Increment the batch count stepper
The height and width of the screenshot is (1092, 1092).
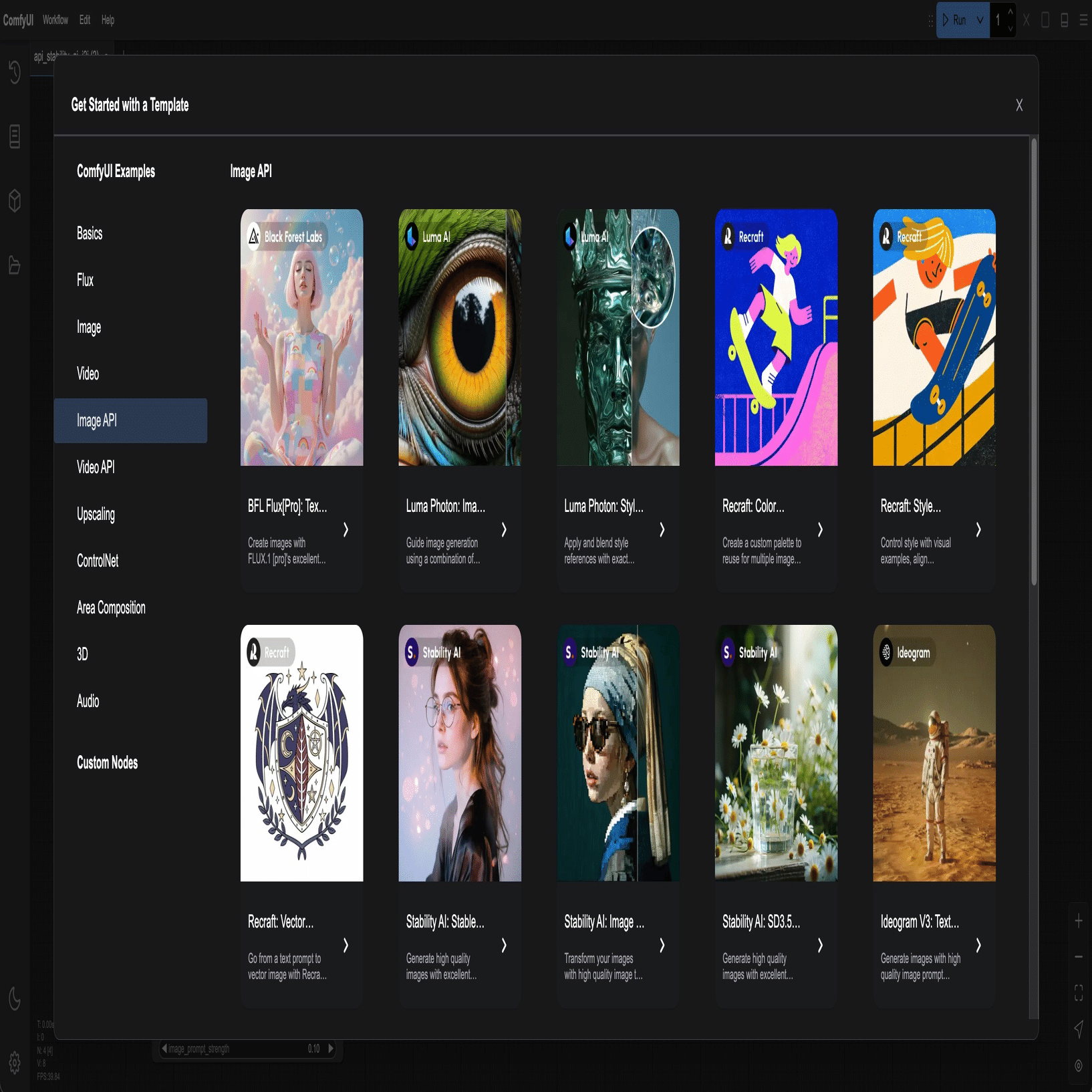pos(1010,12)
